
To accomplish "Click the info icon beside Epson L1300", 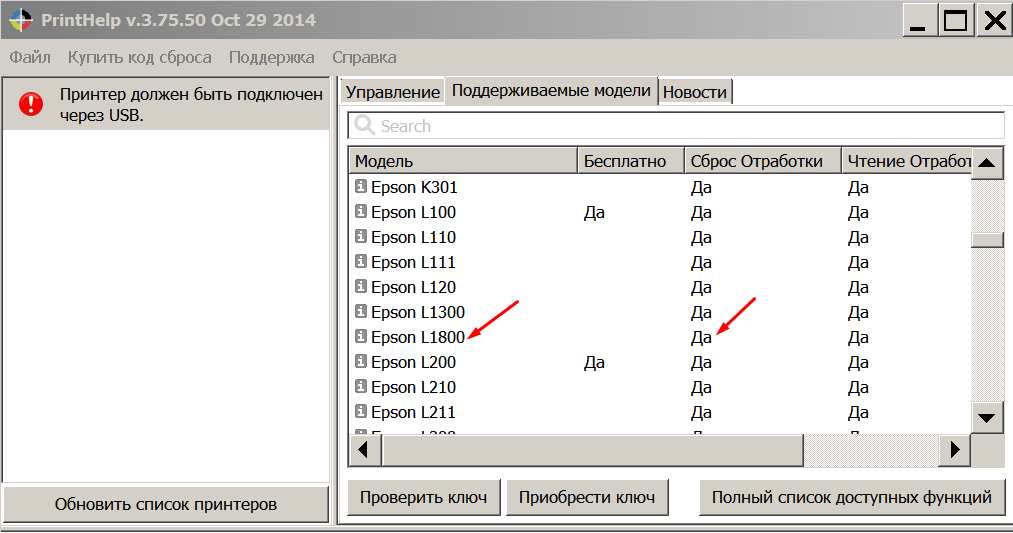I will click(x=360, y=311).
